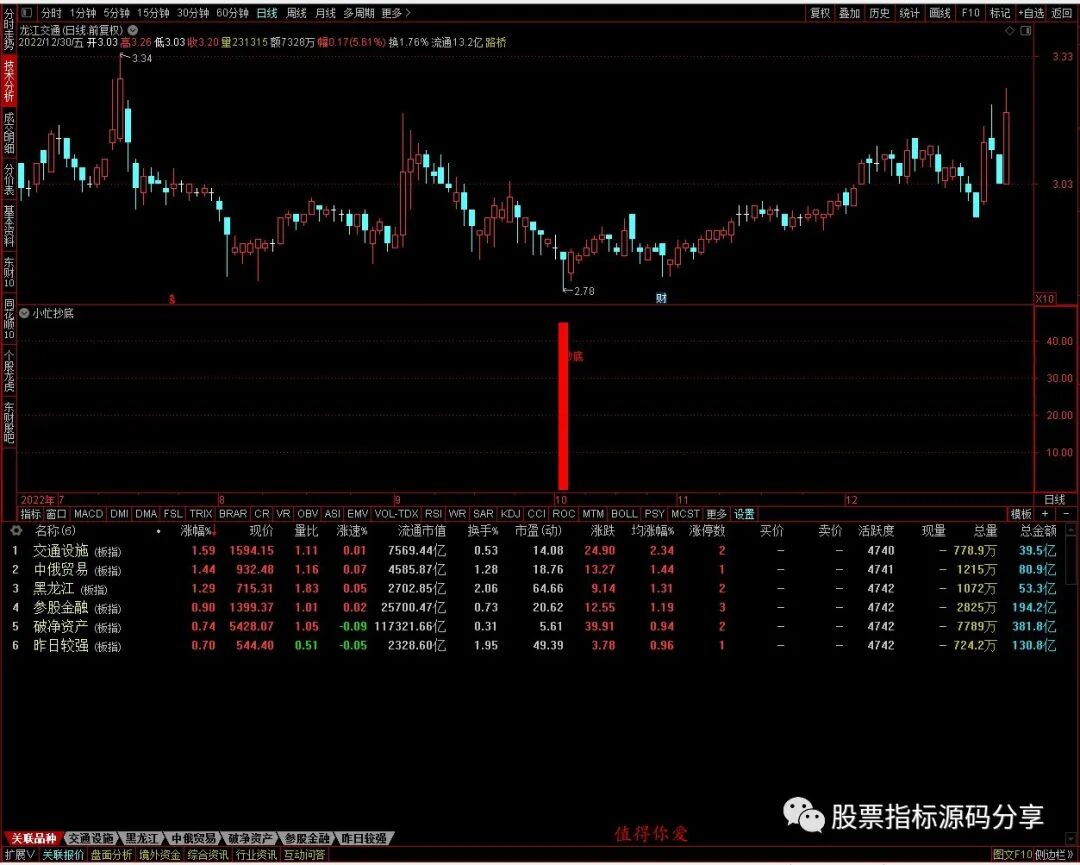Click the 指标 button in indicator bar
Image resolution: width=1080 pixels, height=865 pixels.
(x=30, y=514)
